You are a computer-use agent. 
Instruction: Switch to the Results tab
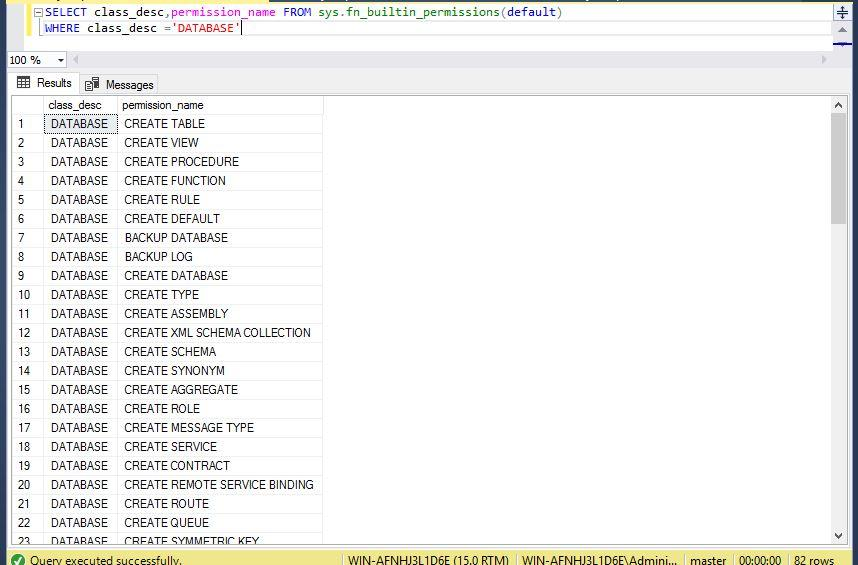point(45,83)
